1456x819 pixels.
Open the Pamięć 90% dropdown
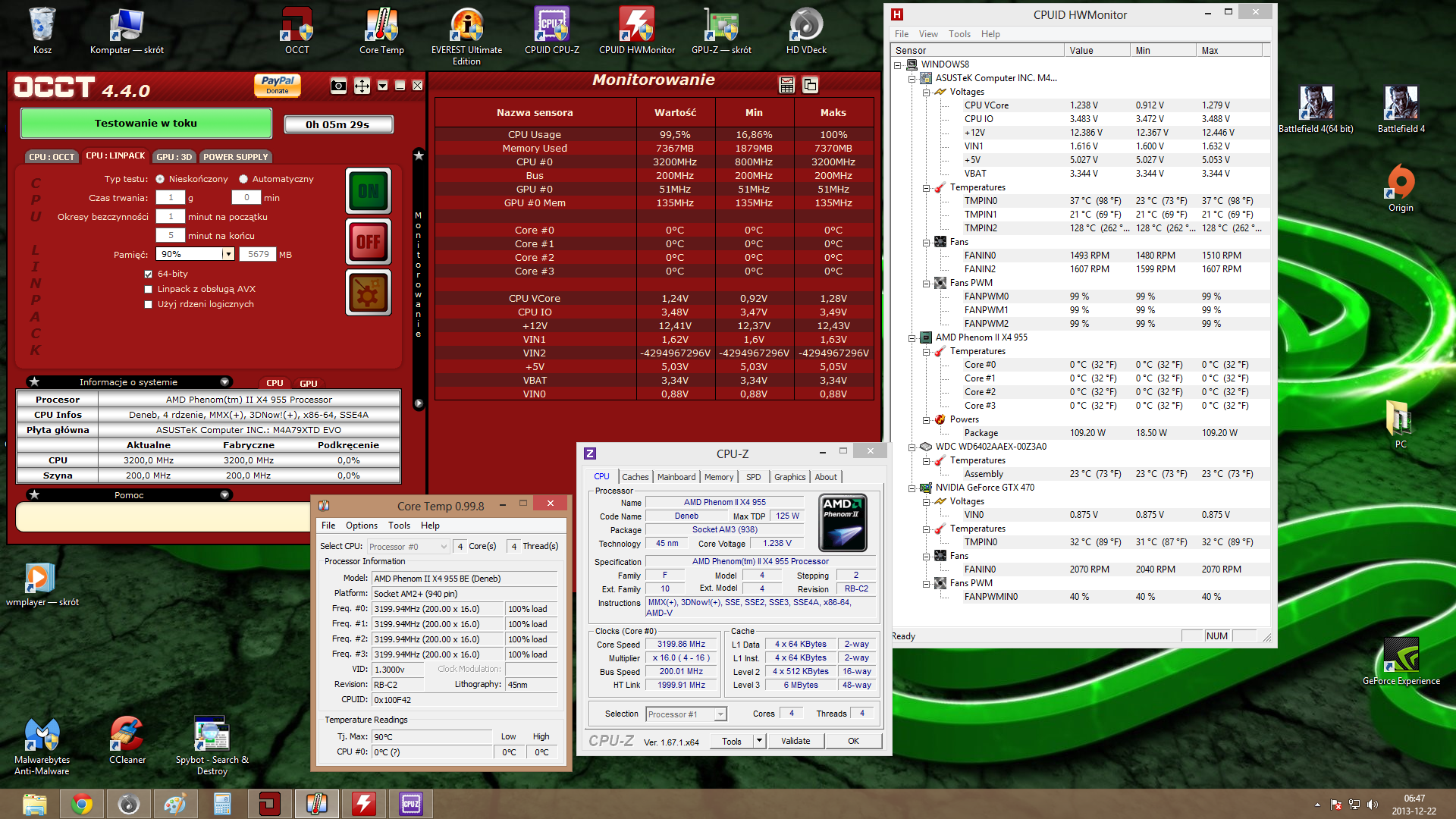[227, 254]
